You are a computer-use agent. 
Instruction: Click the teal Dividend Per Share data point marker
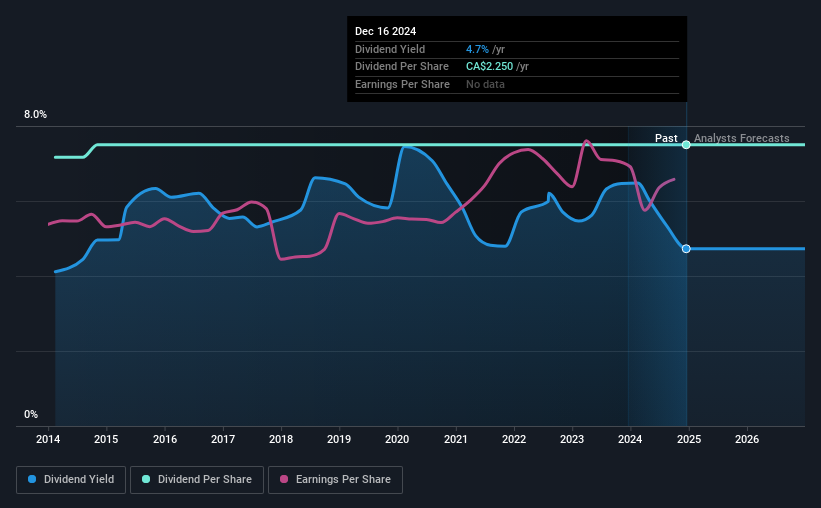coord(686,145)
